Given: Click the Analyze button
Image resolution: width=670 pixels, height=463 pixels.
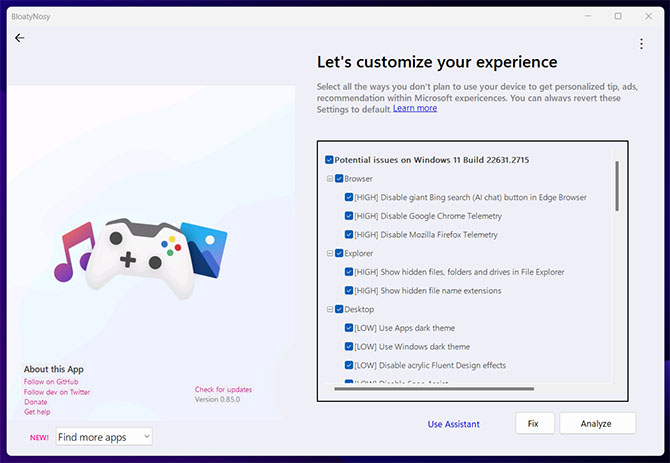Looking at the screenshot, I should [x=597, y=423].
